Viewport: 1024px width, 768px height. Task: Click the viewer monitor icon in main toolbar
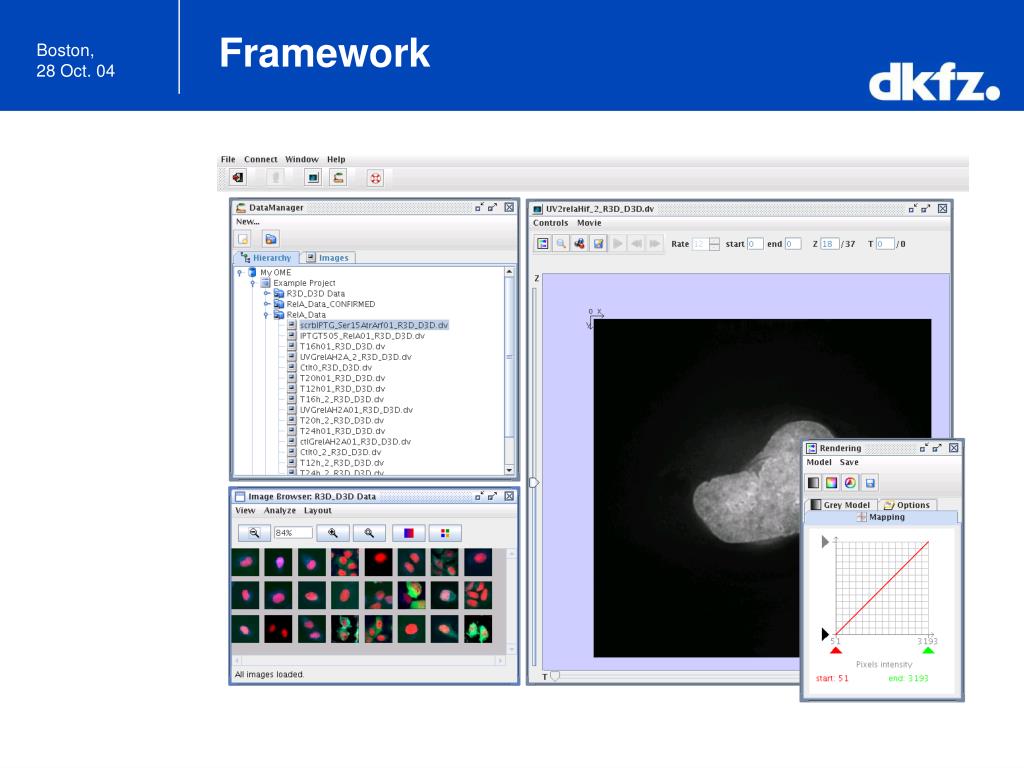(313, 178)
